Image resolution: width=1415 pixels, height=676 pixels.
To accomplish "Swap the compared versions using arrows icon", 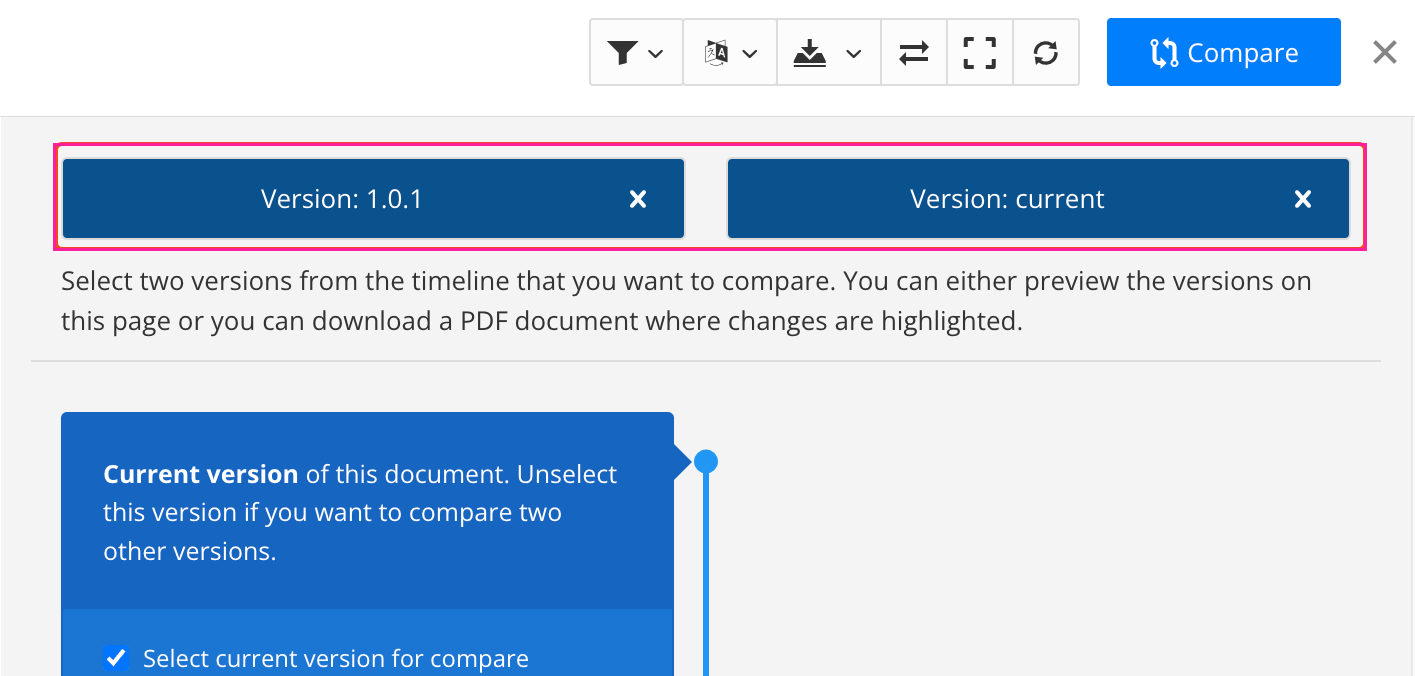I will pyautogui.click(x=914, y=53).
